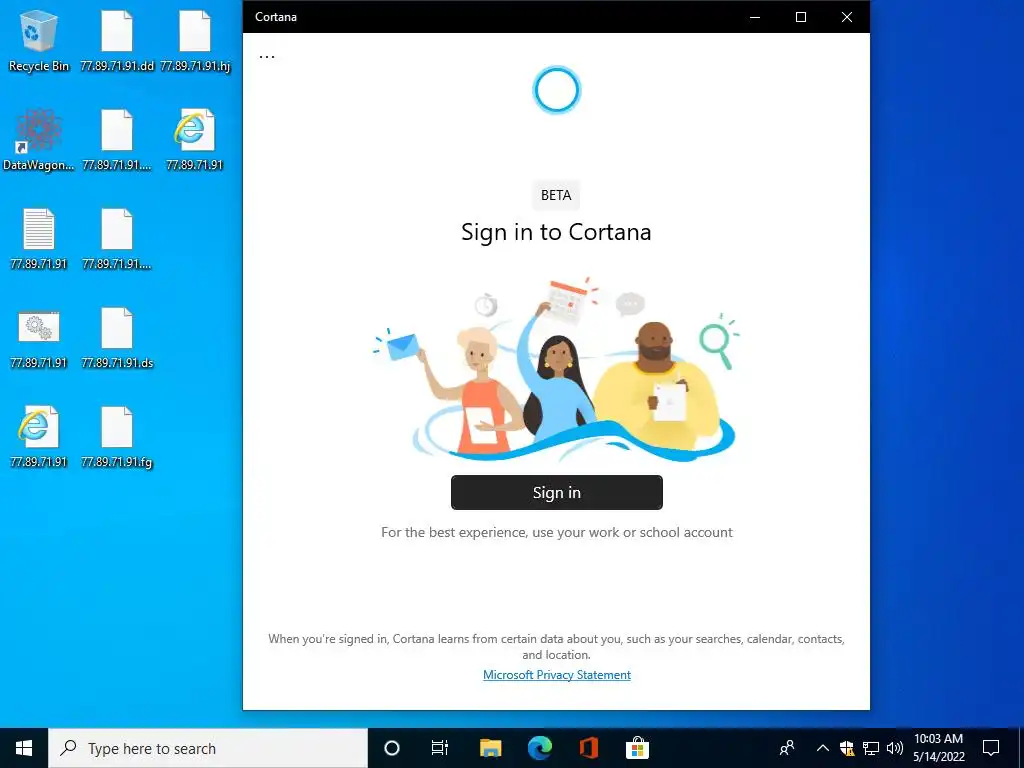This screenshot has width=1024, height=768.
Task: Select the 77.89.71.91.dd file icon
Action: coord(117,40)
